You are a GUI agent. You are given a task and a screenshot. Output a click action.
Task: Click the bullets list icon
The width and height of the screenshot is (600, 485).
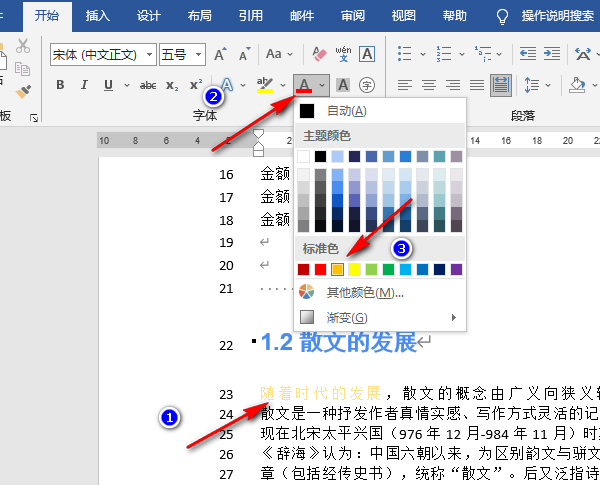pos(404,54)
